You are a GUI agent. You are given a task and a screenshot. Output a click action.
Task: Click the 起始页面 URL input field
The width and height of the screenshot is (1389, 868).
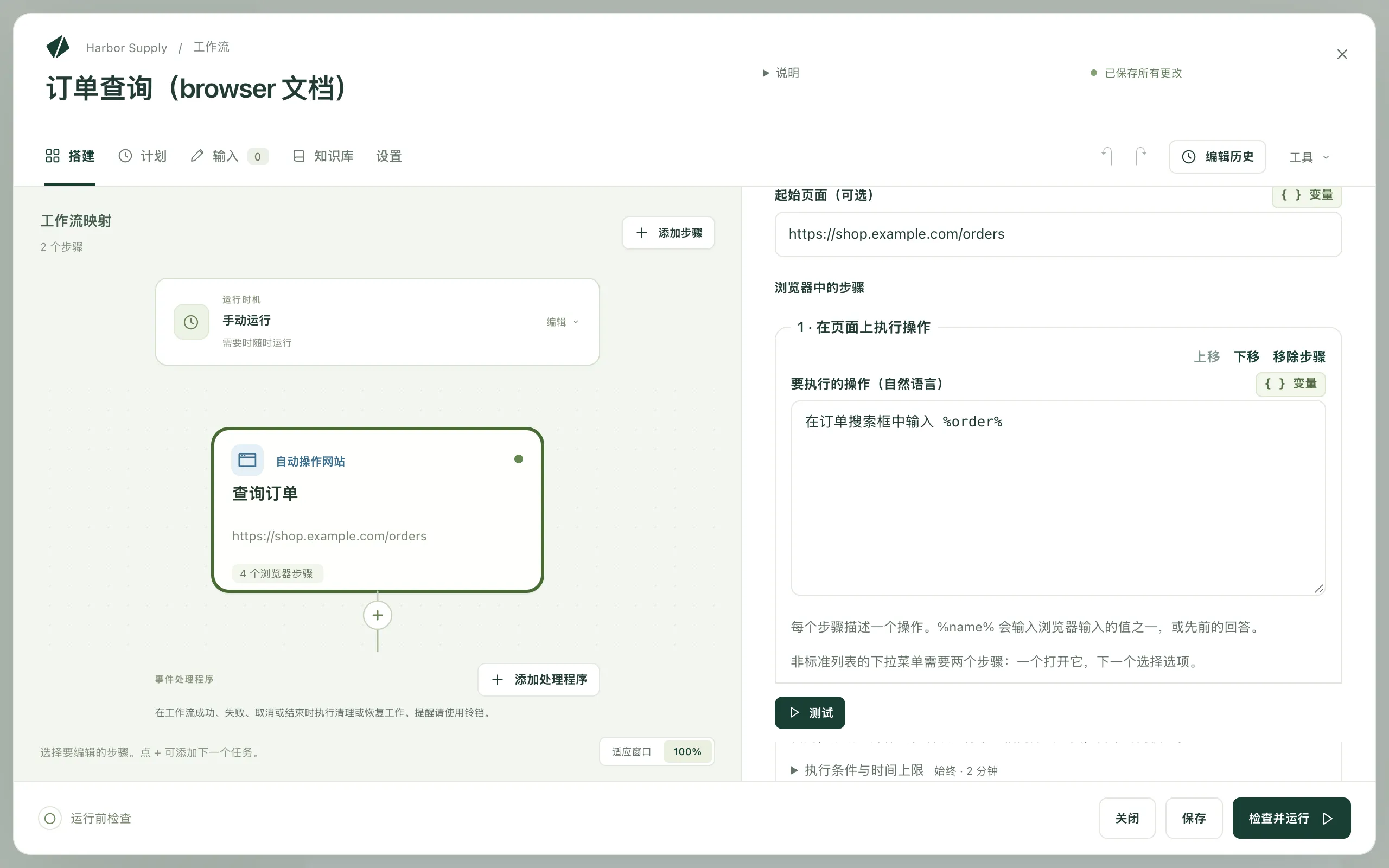1059,234
